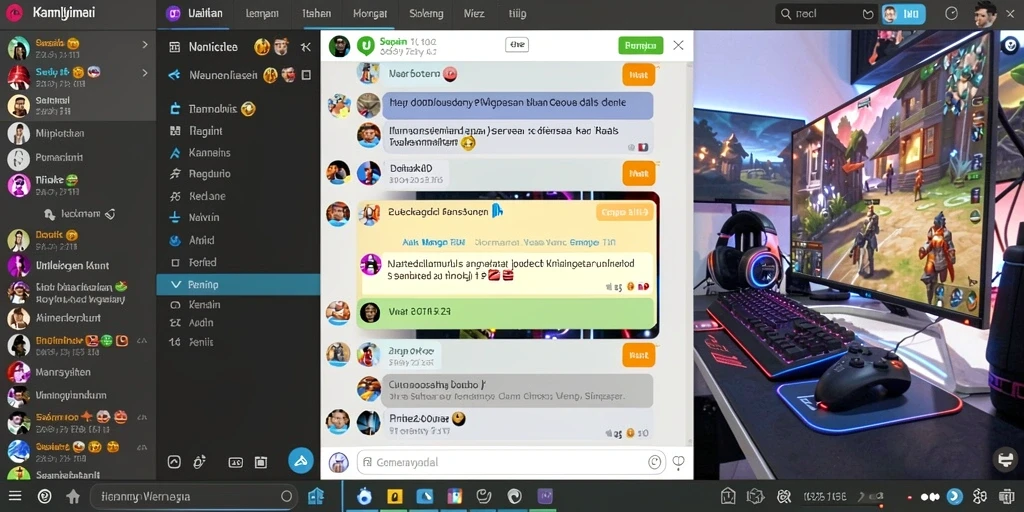Click the shield icon right of lecimam
1024x512 pixels.
coord(110,214)
